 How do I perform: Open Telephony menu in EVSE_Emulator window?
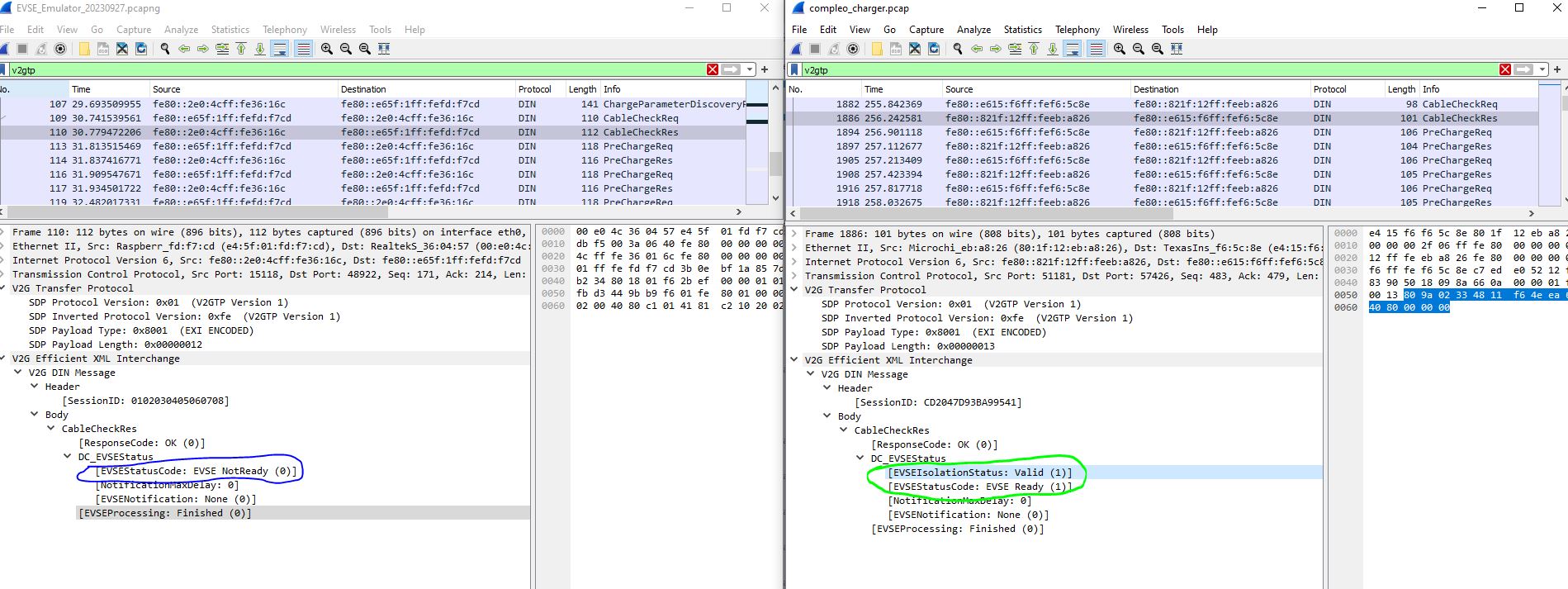click(284, 30)
